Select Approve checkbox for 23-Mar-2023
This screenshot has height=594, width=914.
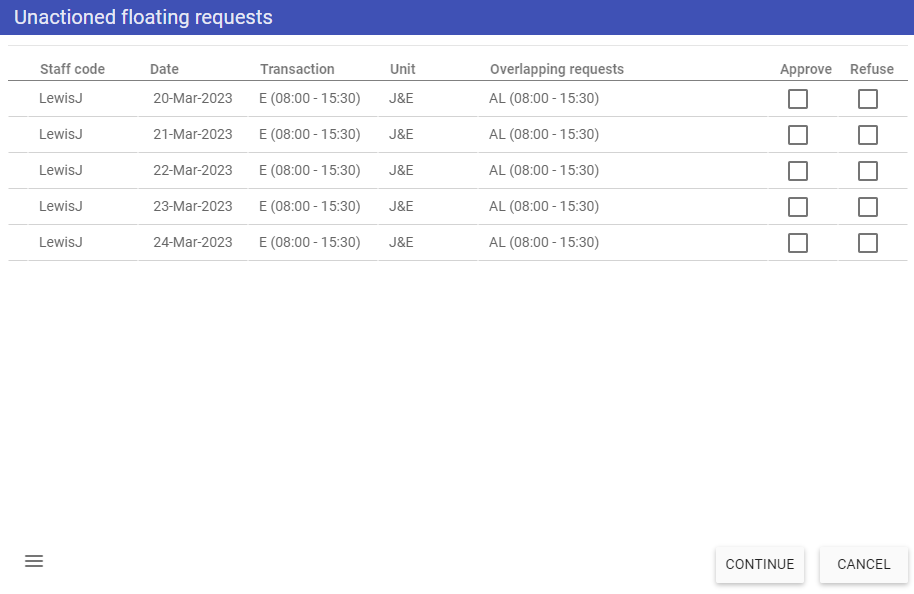[x=797, y=207]
